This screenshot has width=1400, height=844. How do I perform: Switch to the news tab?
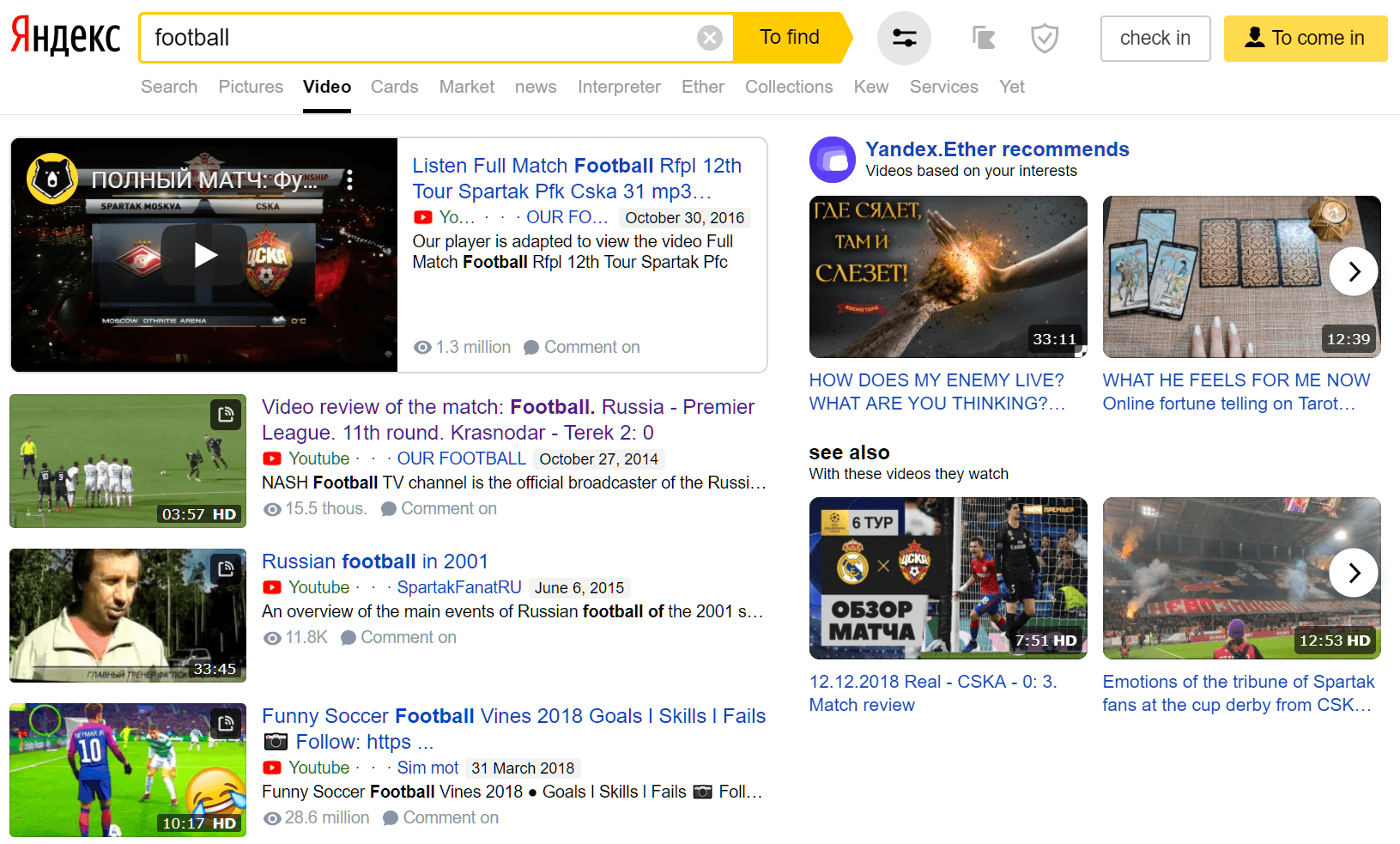[x=536, y=87]
